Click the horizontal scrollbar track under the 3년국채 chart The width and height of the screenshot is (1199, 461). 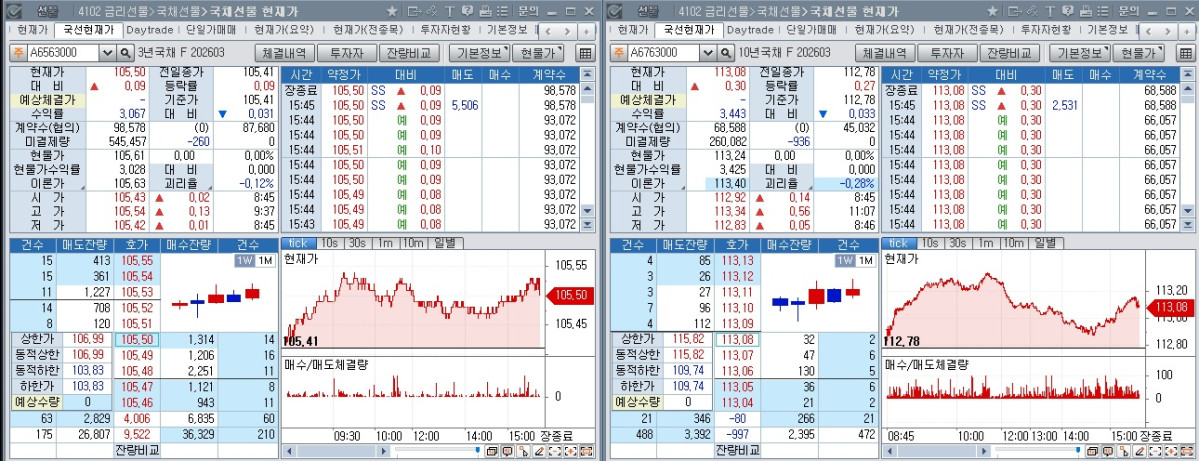(337, 451)
